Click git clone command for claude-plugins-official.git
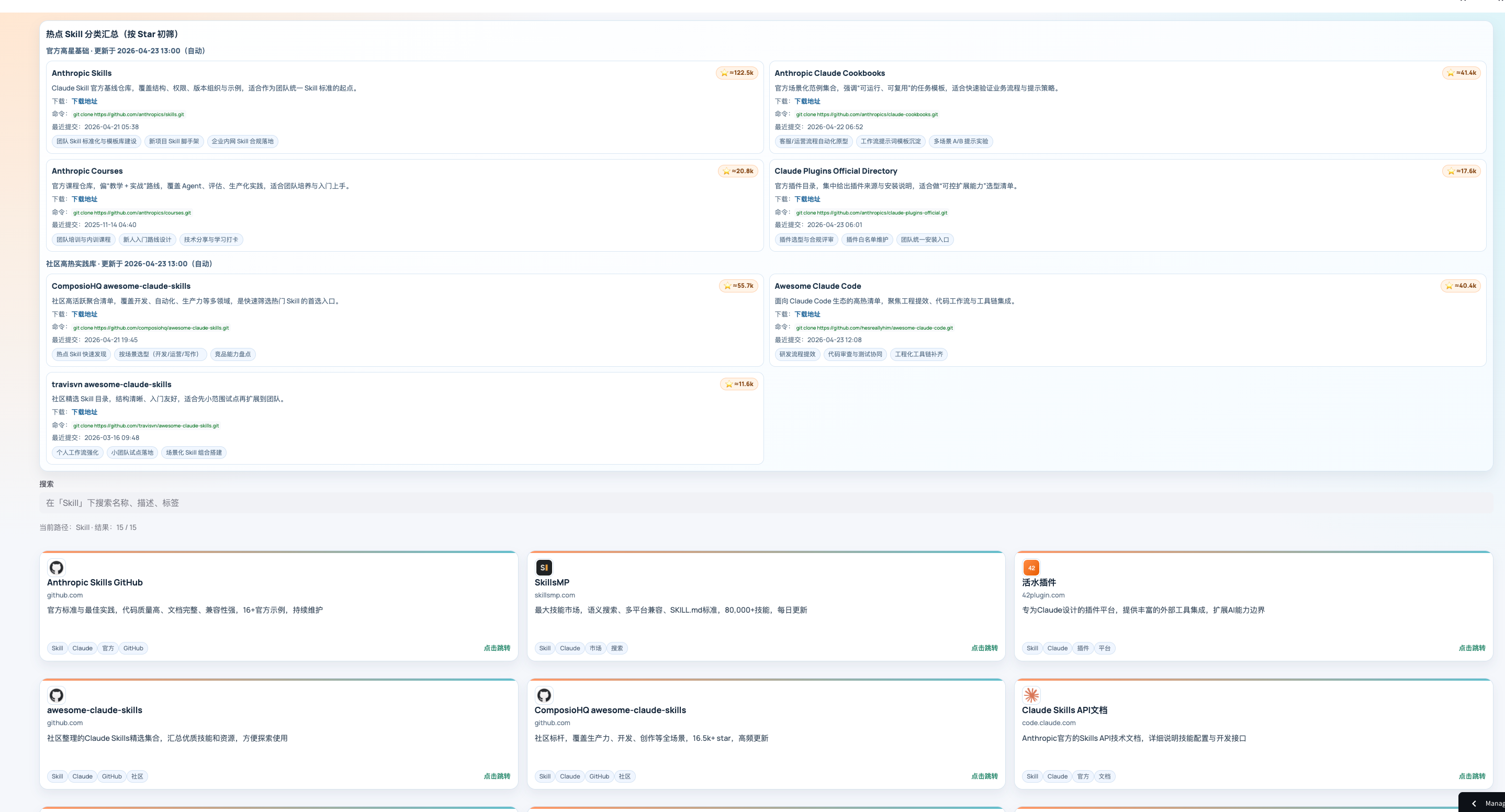This screenshot has height=812, width=1505. pyautogui.click(x=871, y=212)
